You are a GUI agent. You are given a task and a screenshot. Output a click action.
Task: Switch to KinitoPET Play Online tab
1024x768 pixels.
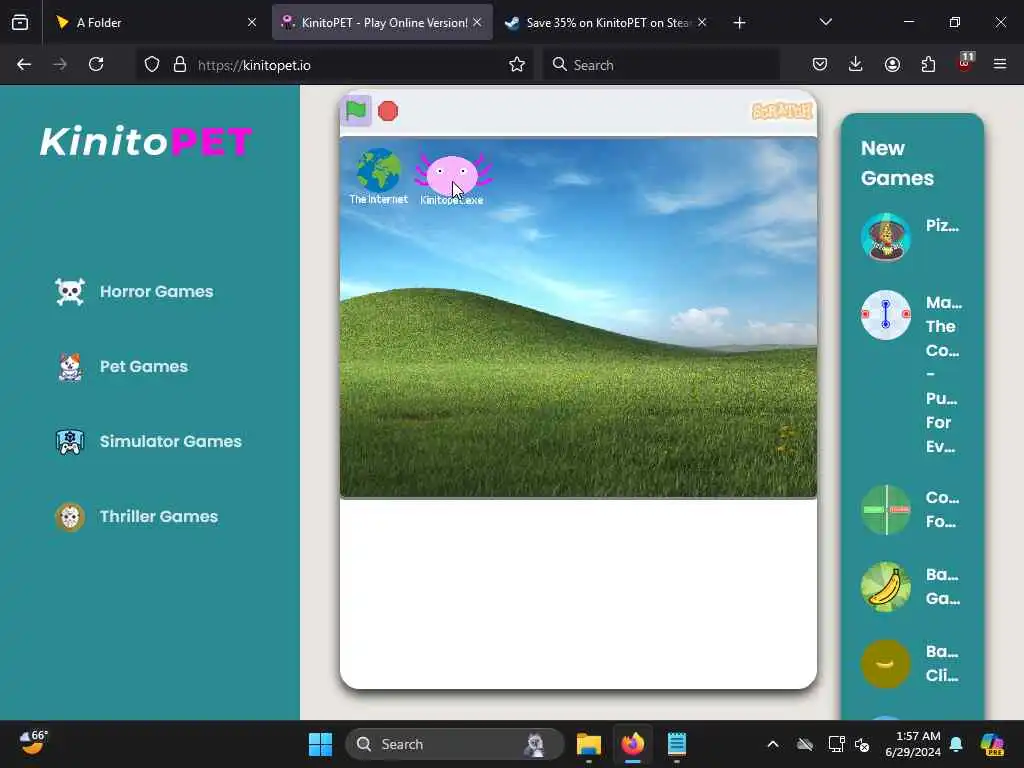382,23
